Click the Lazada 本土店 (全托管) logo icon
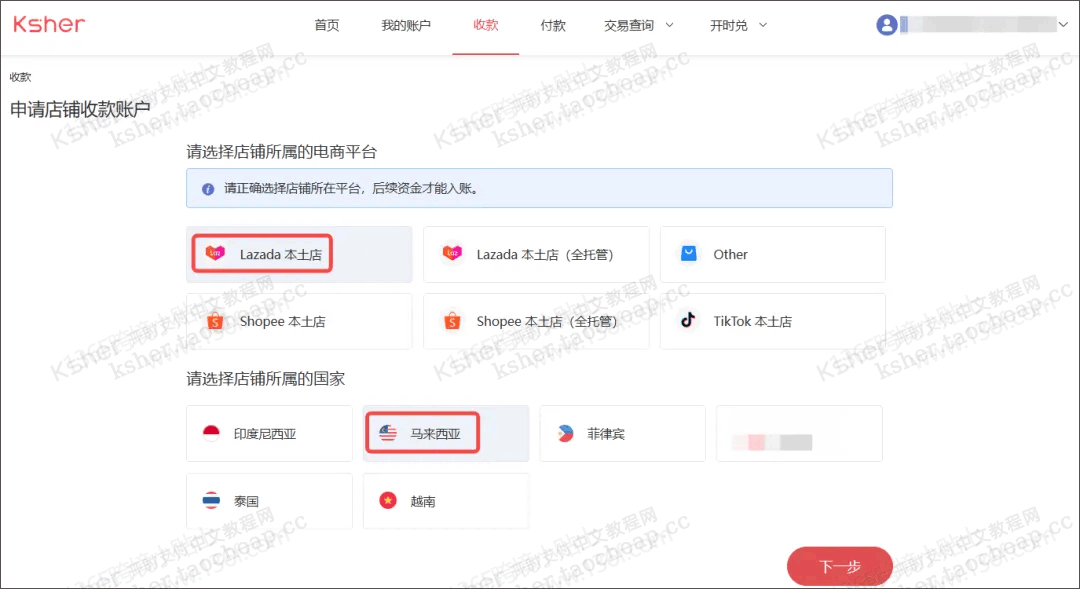 (x=452, y=254)
